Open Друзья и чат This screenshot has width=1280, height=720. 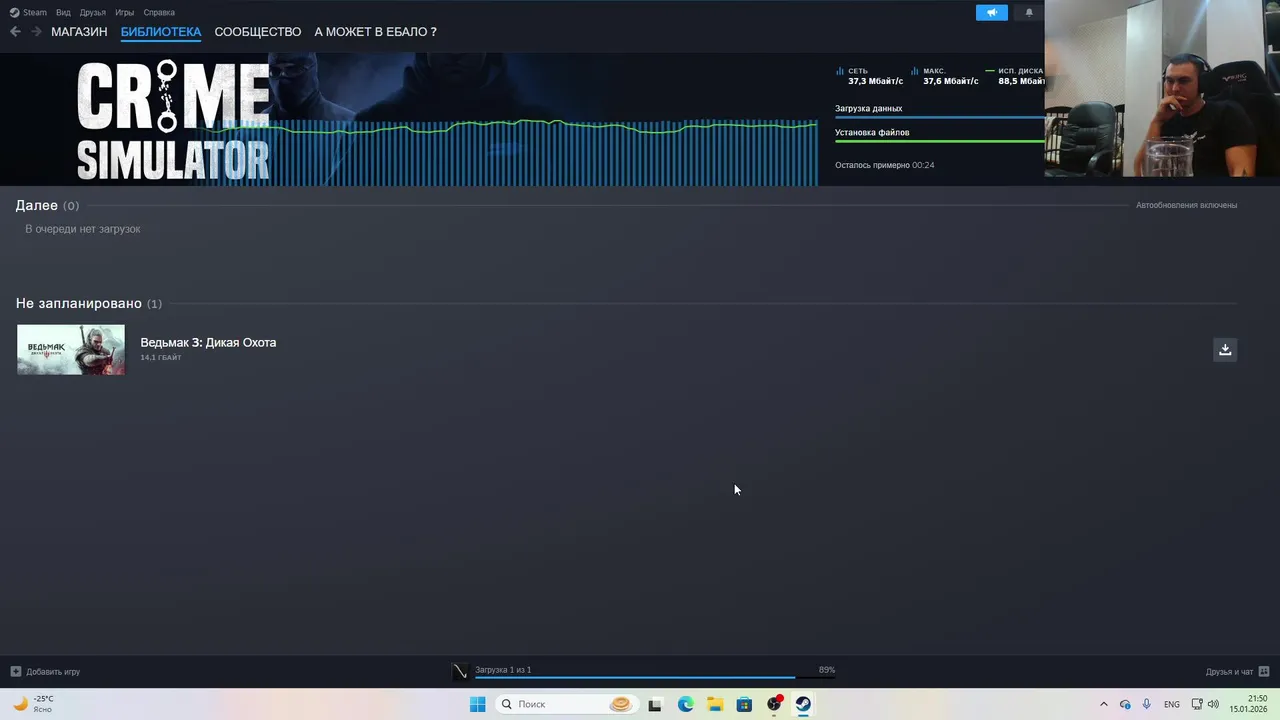click(x=1229, y=671)
